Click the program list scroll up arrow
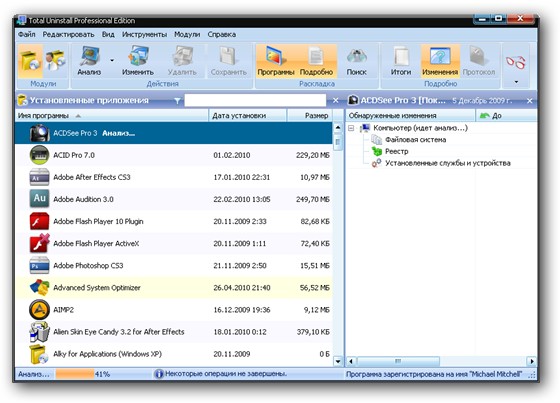This screenshot has height=403, width=560. click(338, 127)
